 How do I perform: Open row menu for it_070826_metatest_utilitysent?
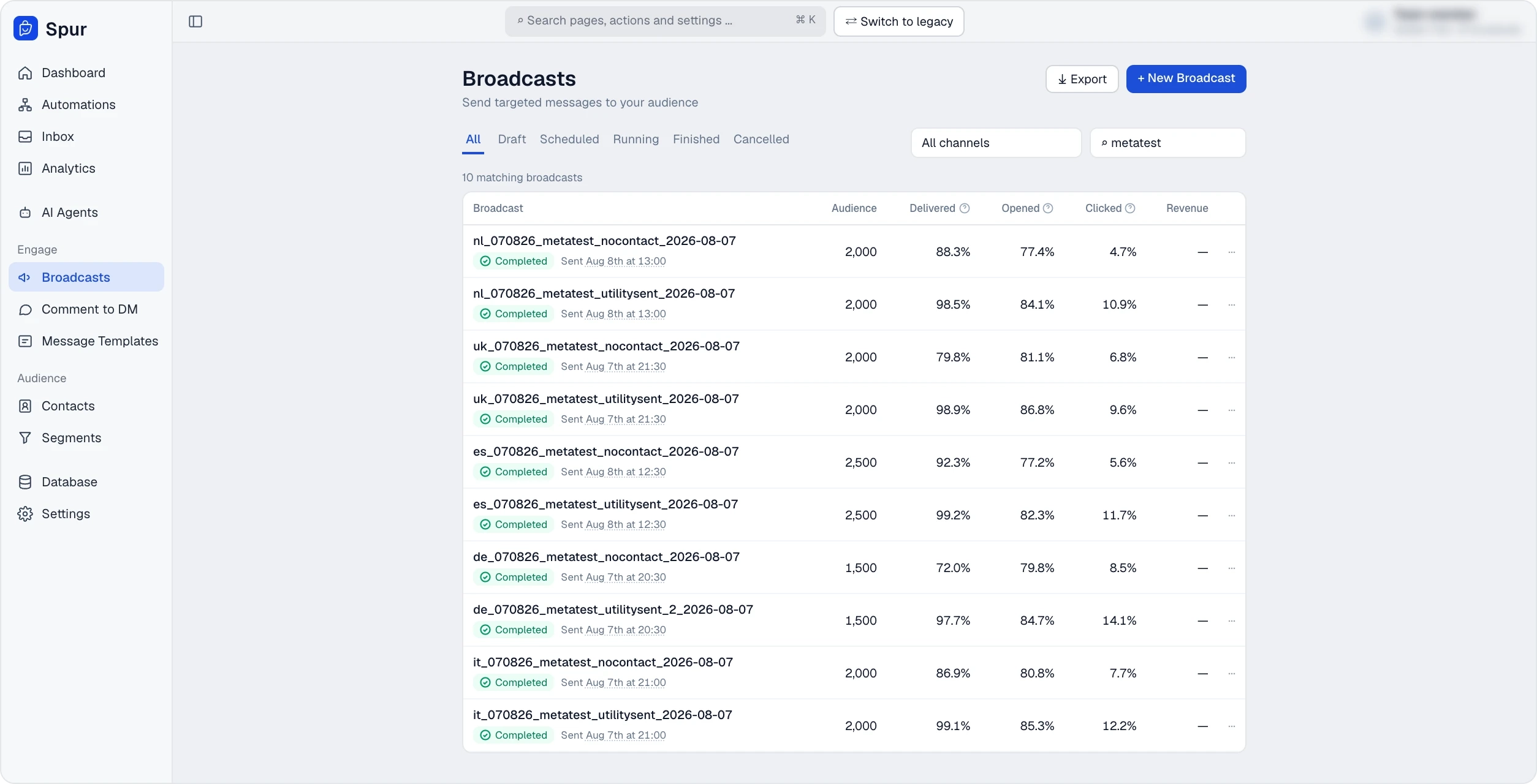click(1232, 726)
